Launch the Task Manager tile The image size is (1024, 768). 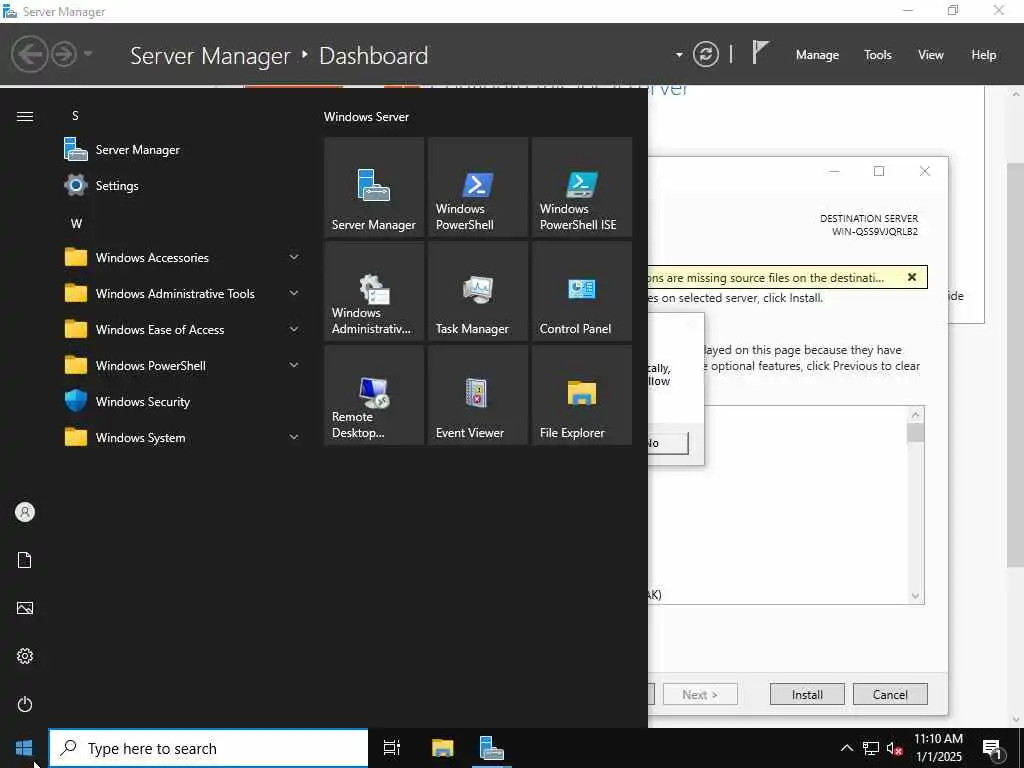pos(477,291)
